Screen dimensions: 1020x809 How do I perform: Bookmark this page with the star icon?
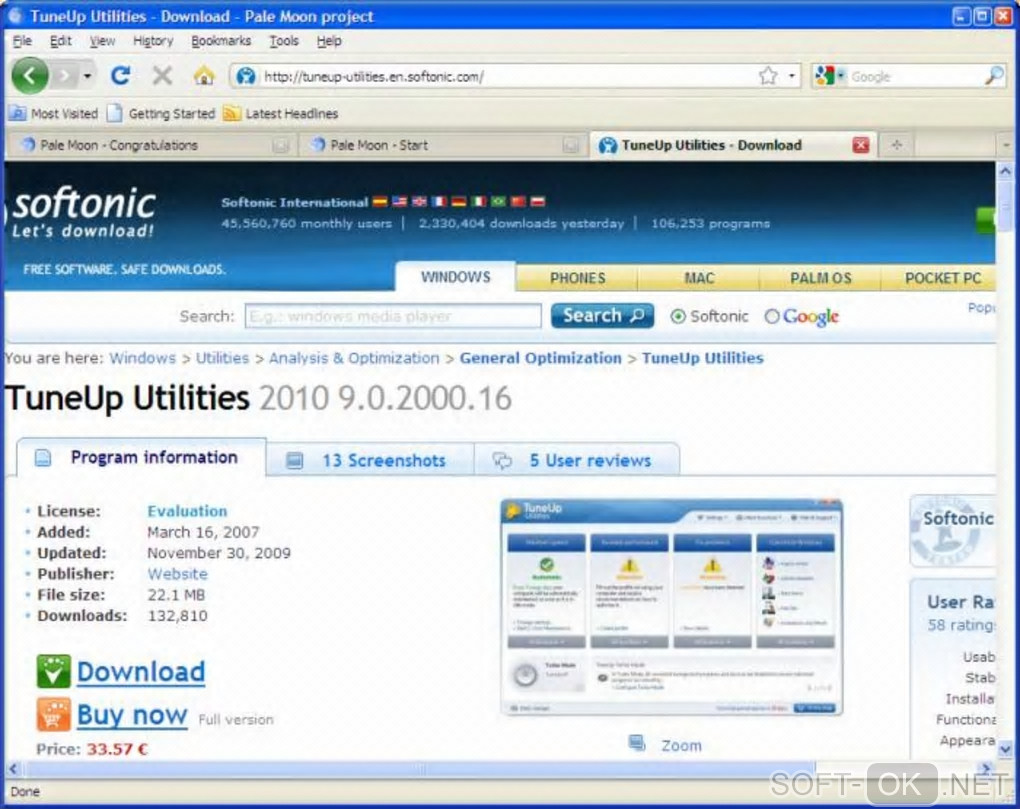(x=768, y=76)
